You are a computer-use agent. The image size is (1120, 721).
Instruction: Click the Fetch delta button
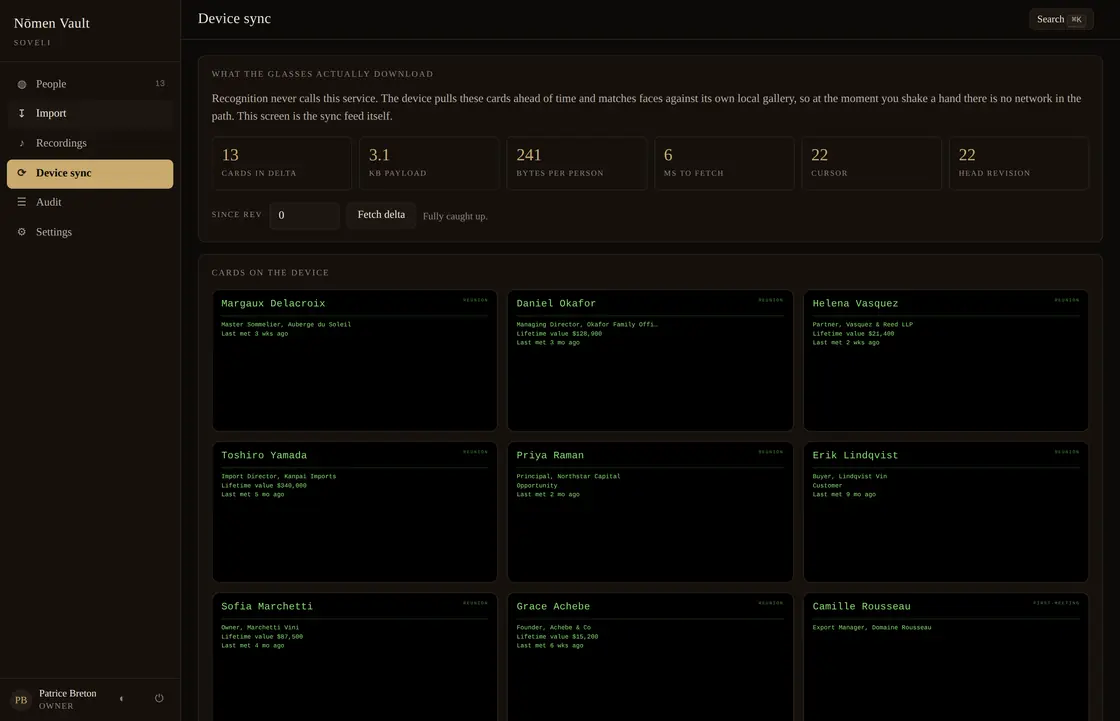[381, 215]
